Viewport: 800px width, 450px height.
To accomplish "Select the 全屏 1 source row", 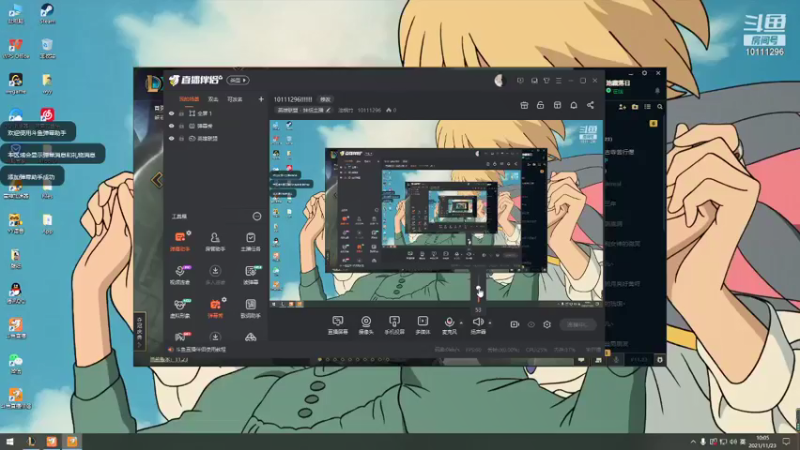I will (x=216, y=113).
